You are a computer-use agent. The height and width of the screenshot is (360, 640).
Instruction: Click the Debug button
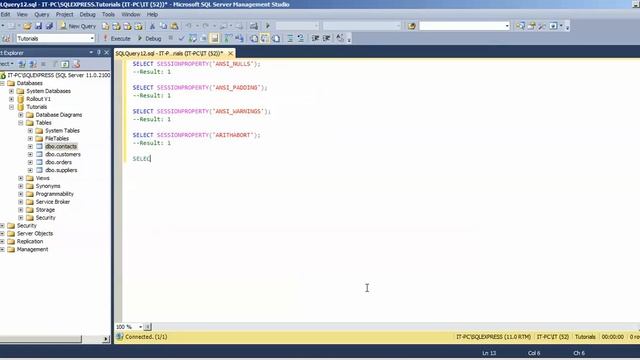[x=149, y=38]
